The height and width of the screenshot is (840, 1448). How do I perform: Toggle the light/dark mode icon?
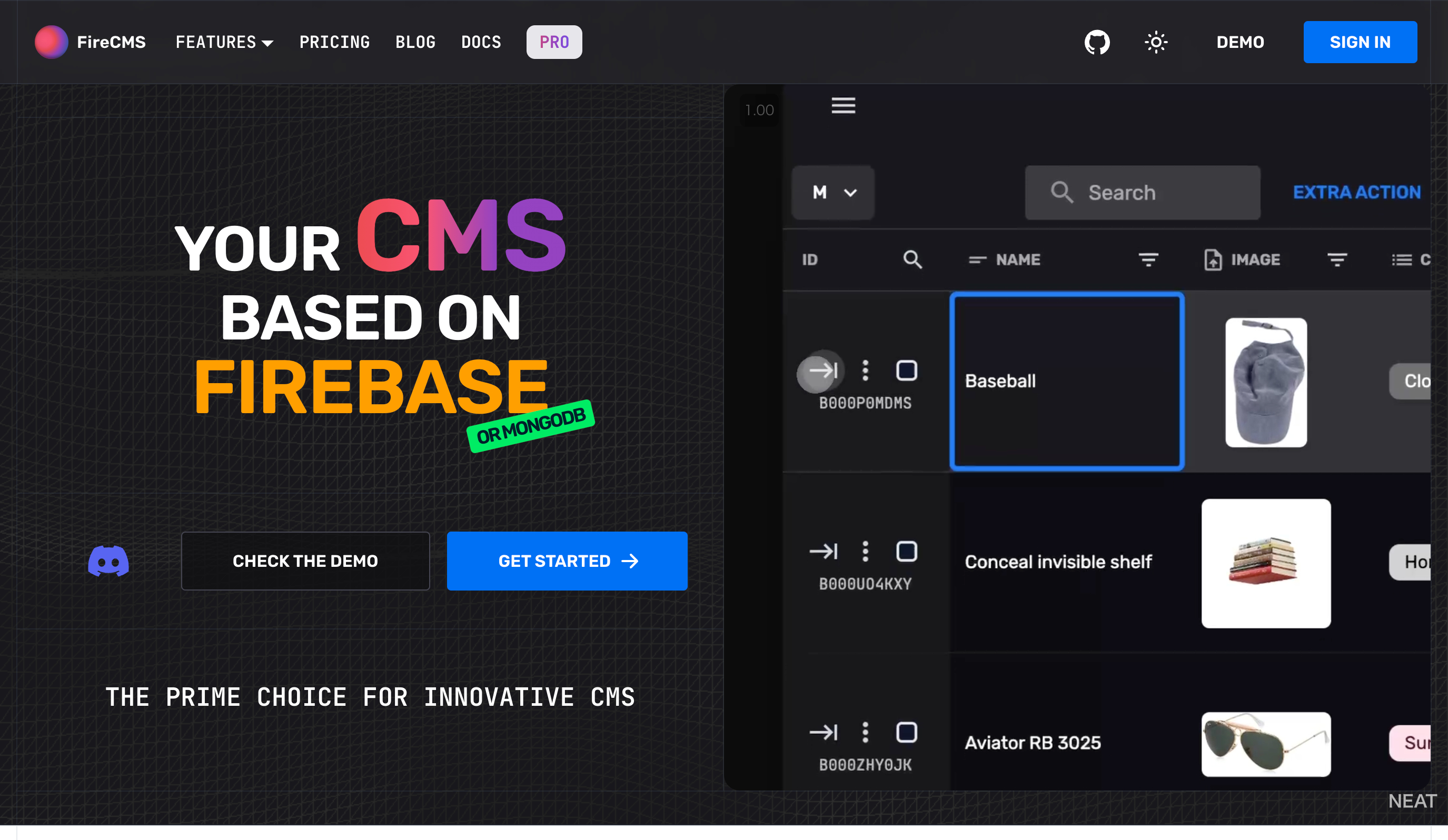(x=1156, y=42)
